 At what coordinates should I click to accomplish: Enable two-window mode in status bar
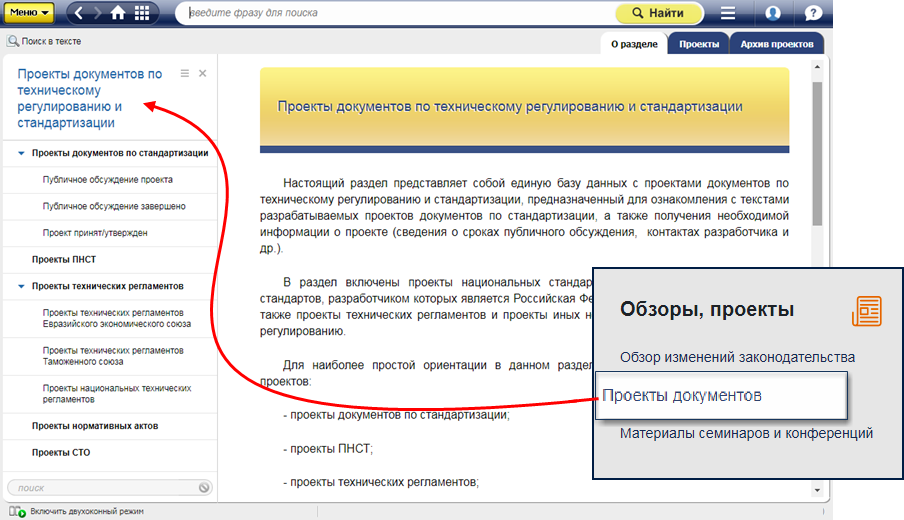85,511
